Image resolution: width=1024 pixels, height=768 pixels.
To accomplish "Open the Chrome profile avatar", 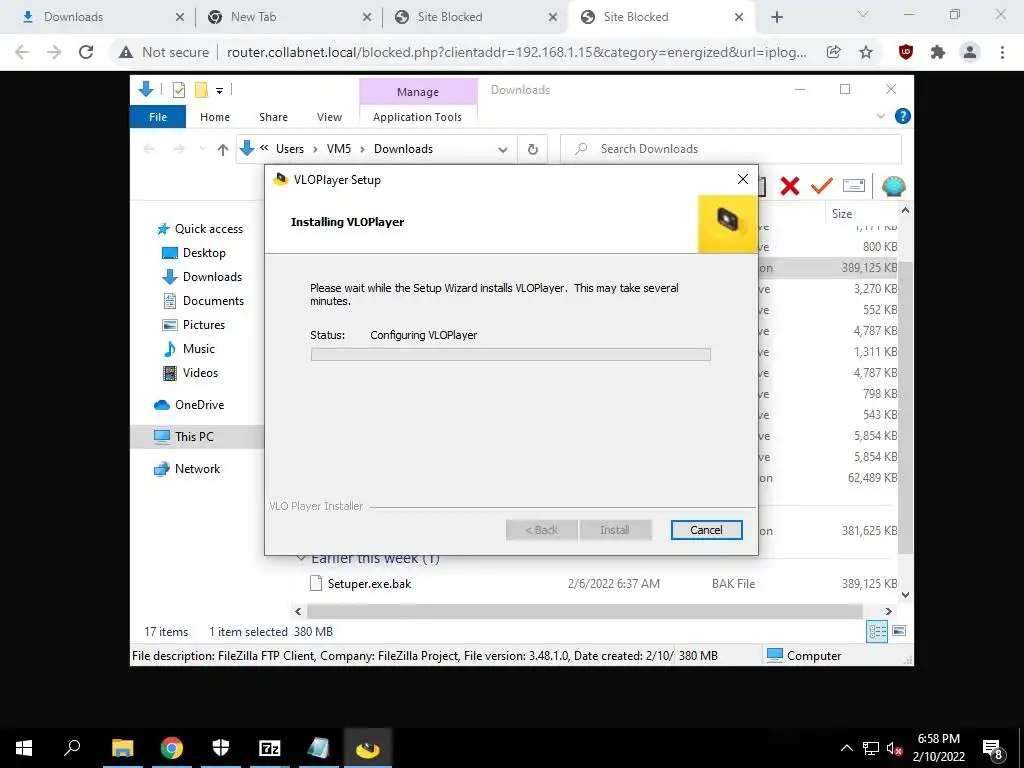I will pyautogui.click(x=970, y=52).
